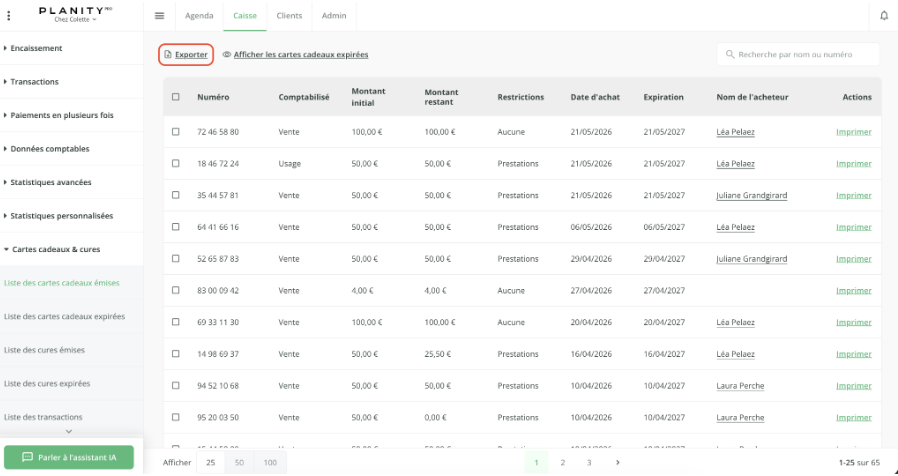Viewport: 898px width, 476px height.
Task: Show 50 rows per page
Action: [x=239, y=462]
